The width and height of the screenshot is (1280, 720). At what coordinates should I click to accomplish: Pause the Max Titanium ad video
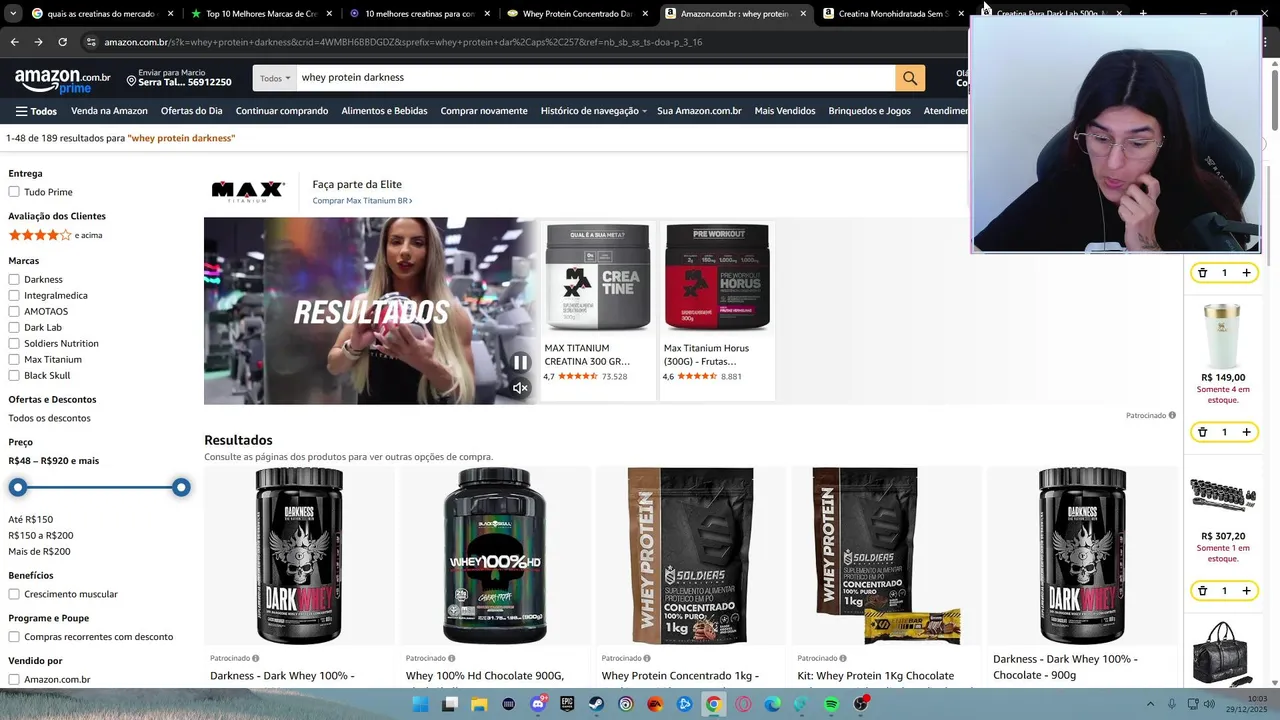click(520, 362)
